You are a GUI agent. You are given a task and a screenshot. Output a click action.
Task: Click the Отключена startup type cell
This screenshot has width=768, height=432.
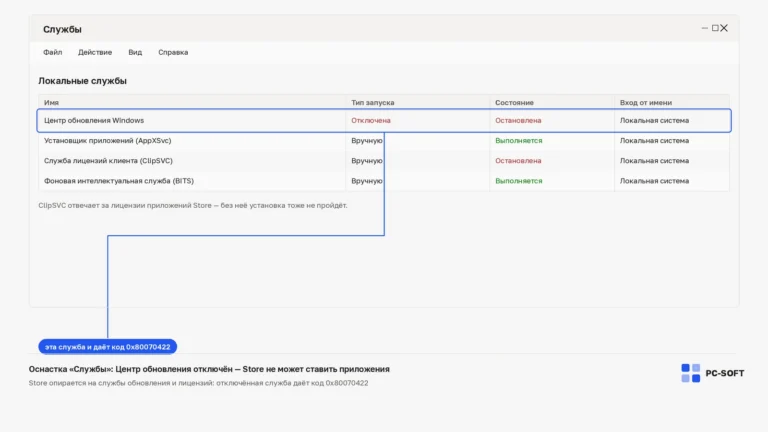[371, 120]
